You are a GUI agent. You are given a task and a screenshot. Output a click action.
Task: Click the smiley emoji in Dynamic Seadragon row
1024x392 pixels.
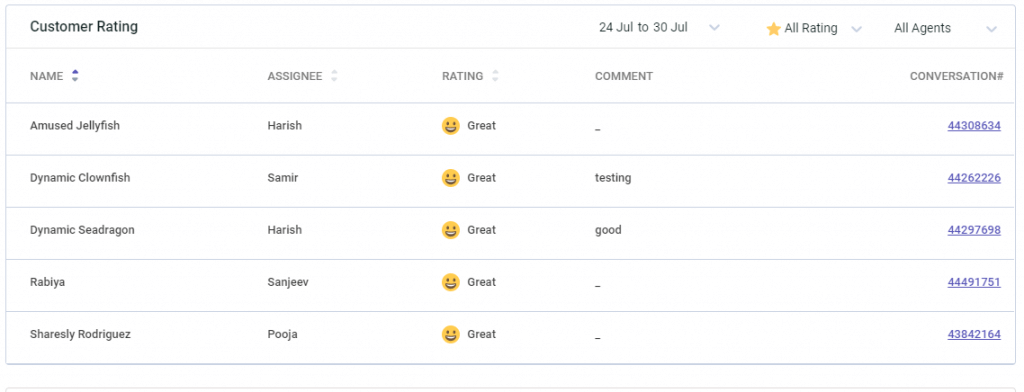click(451, 230)
